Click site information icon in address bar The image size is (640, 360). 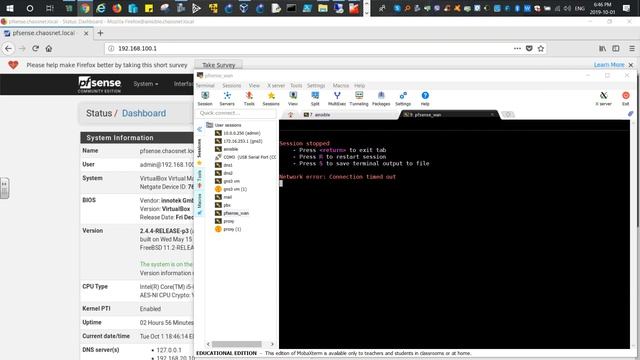point(111,48)
